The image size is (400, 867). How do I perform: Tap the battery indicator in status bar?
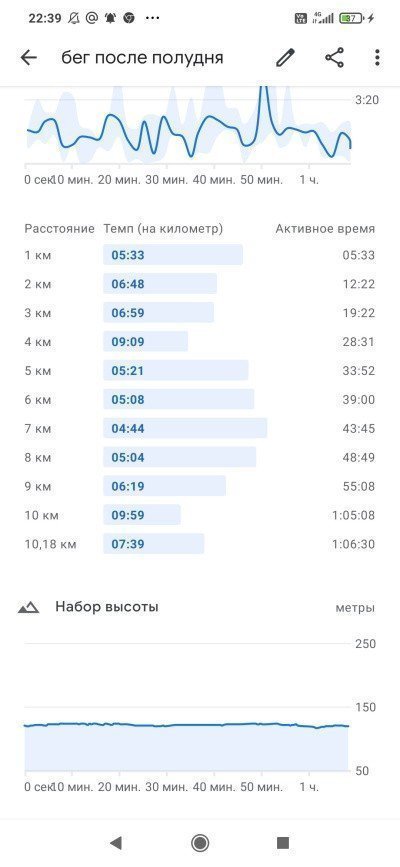coord(352,18)
